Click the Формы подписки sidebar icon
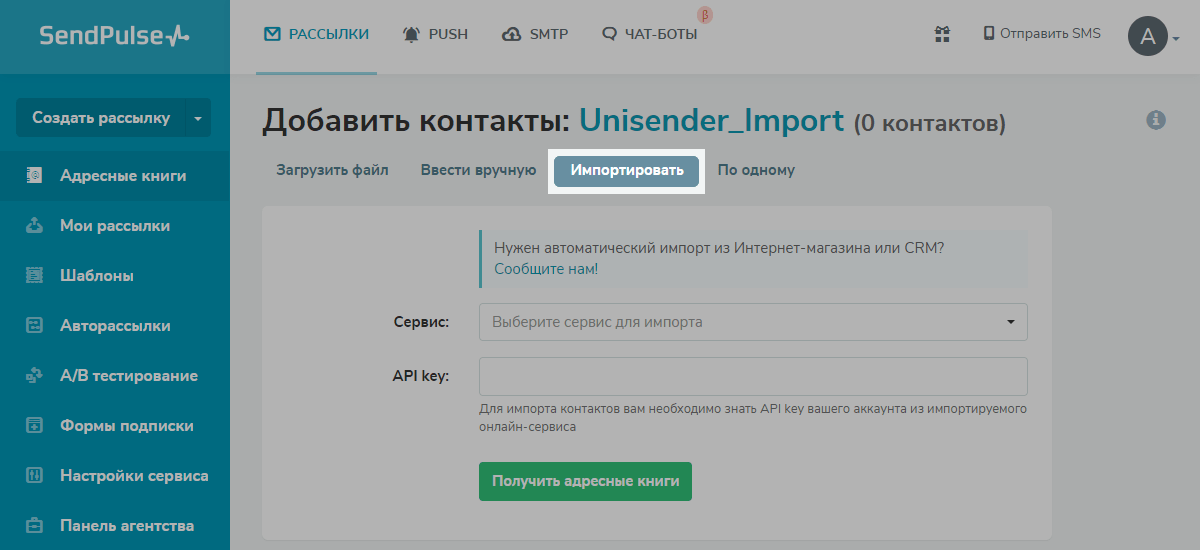1200x550 pixels. [x=34, y=426]
